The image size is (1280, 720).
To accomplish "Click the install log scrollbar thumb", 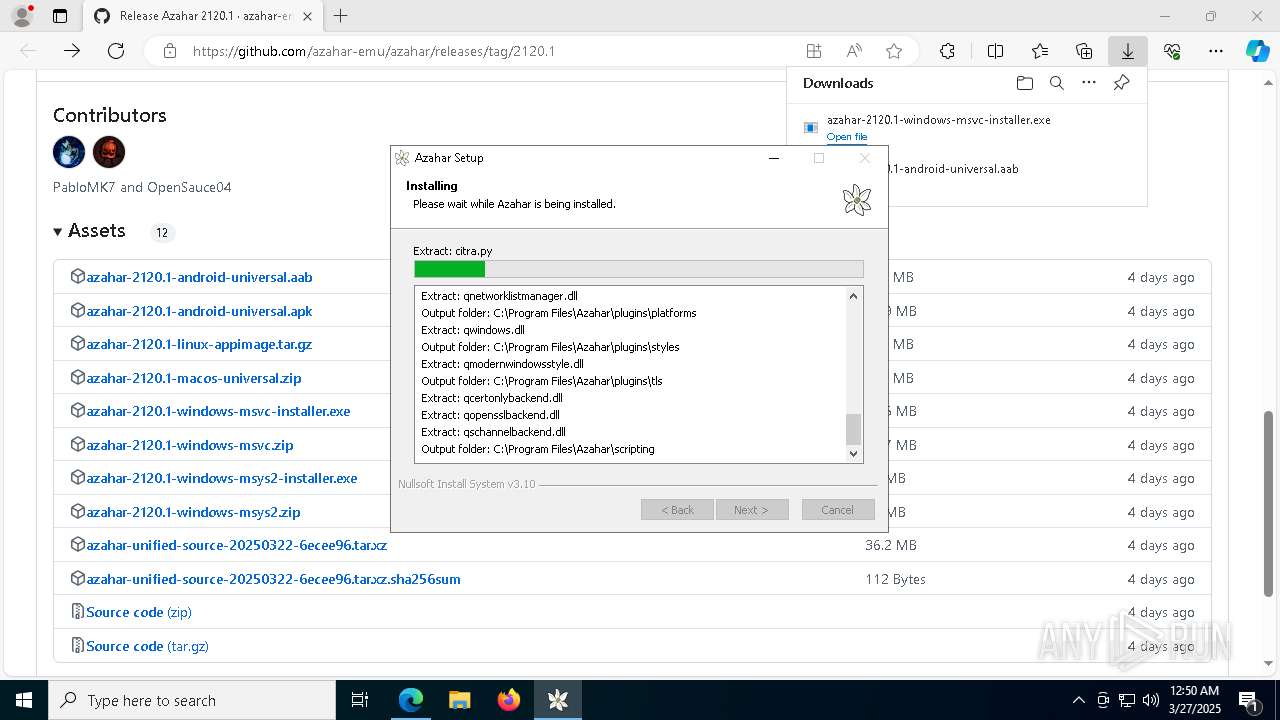I will pos(853,429).
